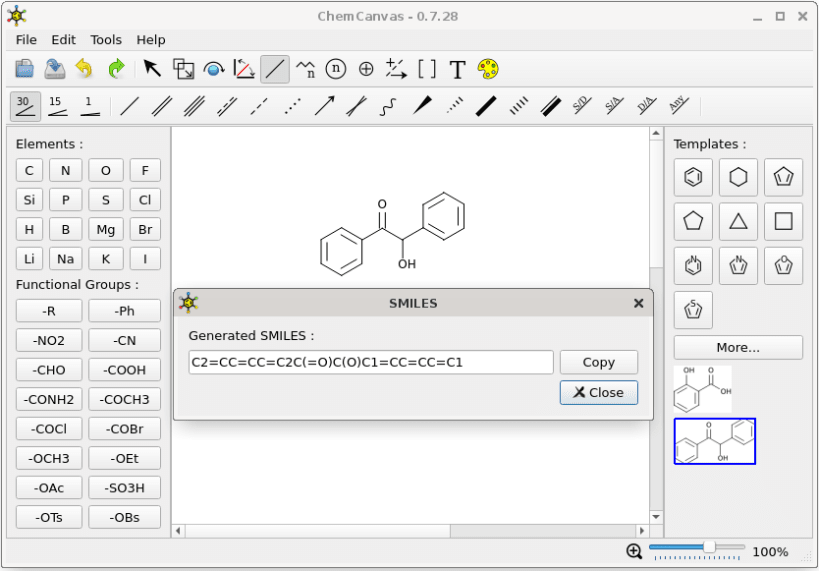Open the Help menu

(x=151, y=40)
